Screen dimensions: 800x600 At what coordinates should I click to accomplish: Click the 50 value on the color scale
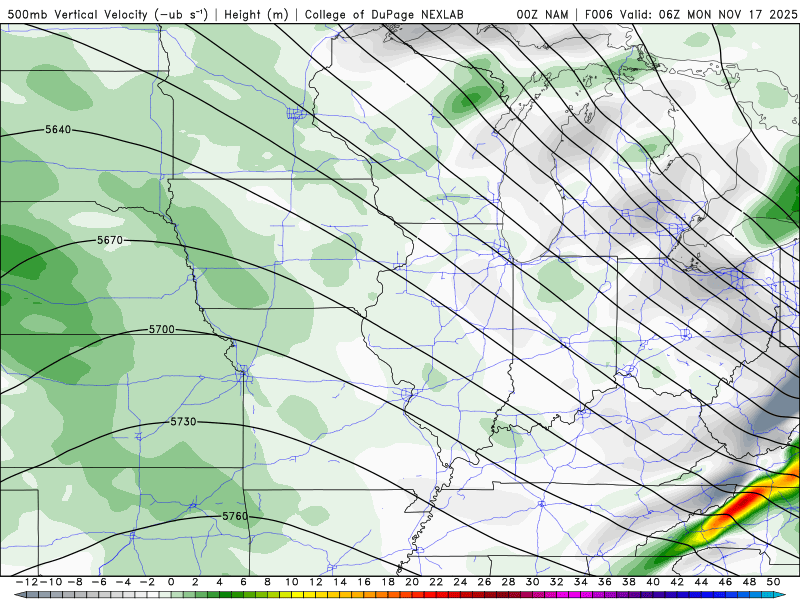click(773, 582)
